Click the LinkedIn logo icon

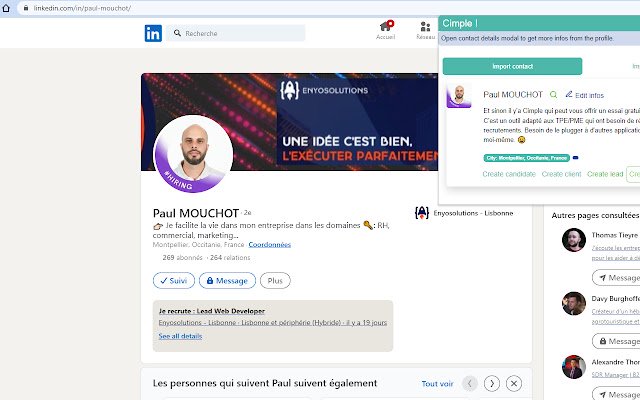click(x=153, y=33)
